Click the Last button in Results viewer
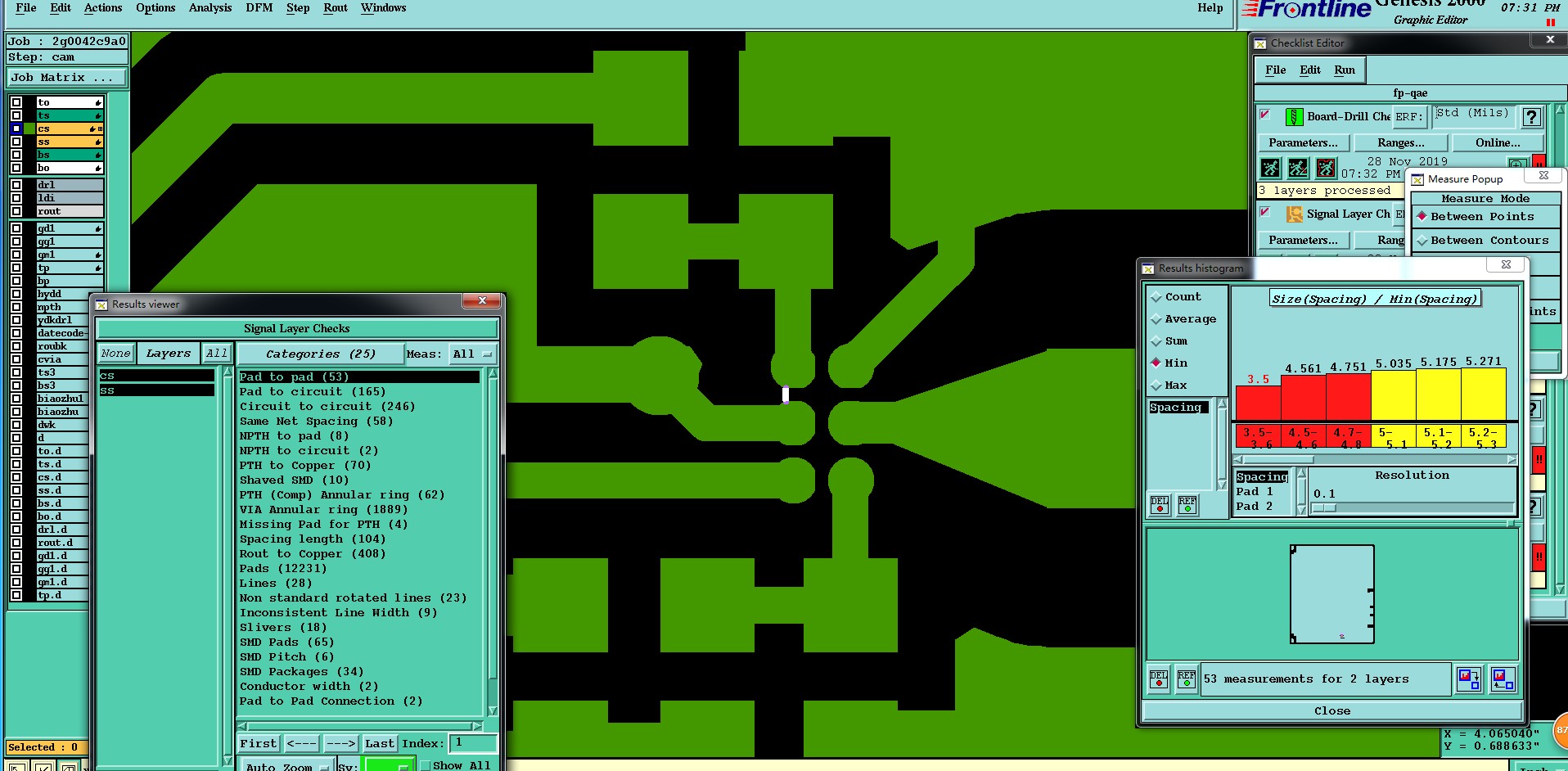Viewport: 1568px width, 771px height. coord(380,744)
